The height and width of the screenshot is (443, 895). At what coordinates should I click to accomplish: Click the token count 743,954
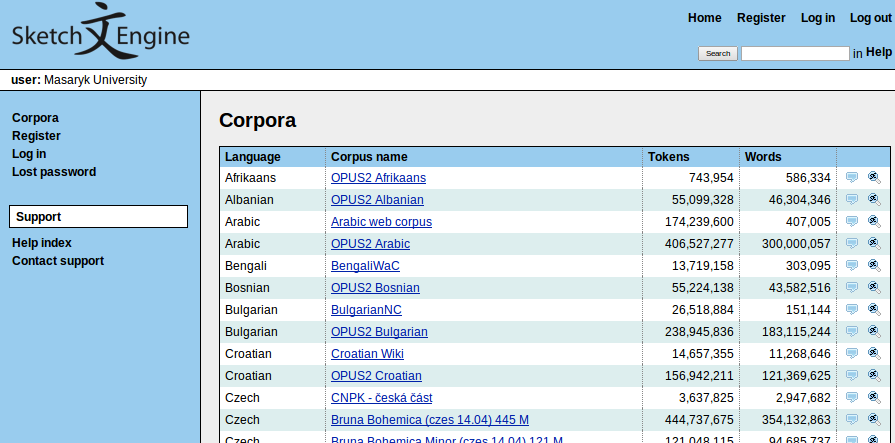click(x=711, y=178)
